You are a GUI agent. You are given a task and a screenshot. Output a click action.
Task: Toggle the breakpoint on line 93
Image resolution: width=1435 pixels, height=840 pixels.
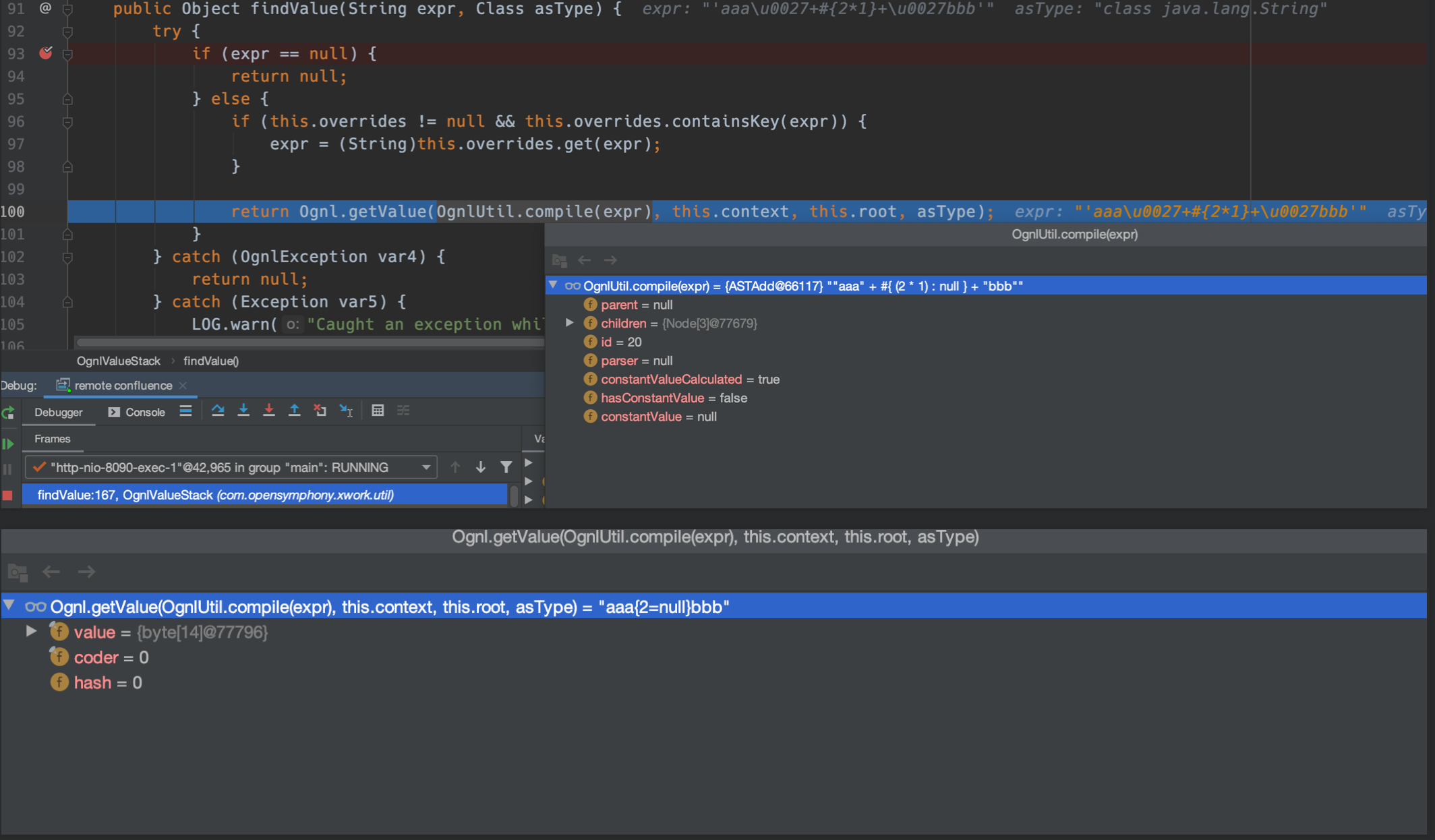(46, 53)
